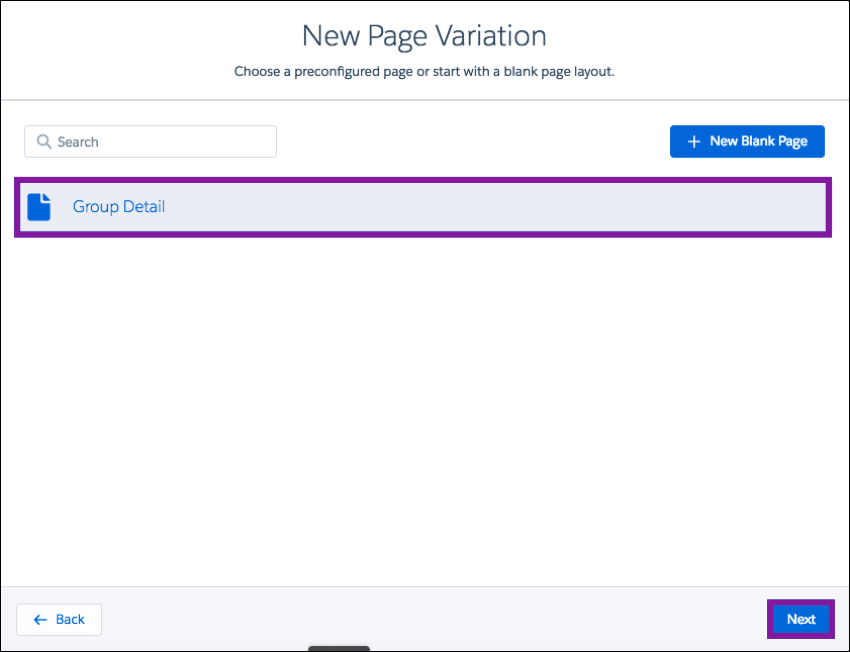Select the Group Detail link
Screen dimensions: 850x652
(x=119, y=206)
